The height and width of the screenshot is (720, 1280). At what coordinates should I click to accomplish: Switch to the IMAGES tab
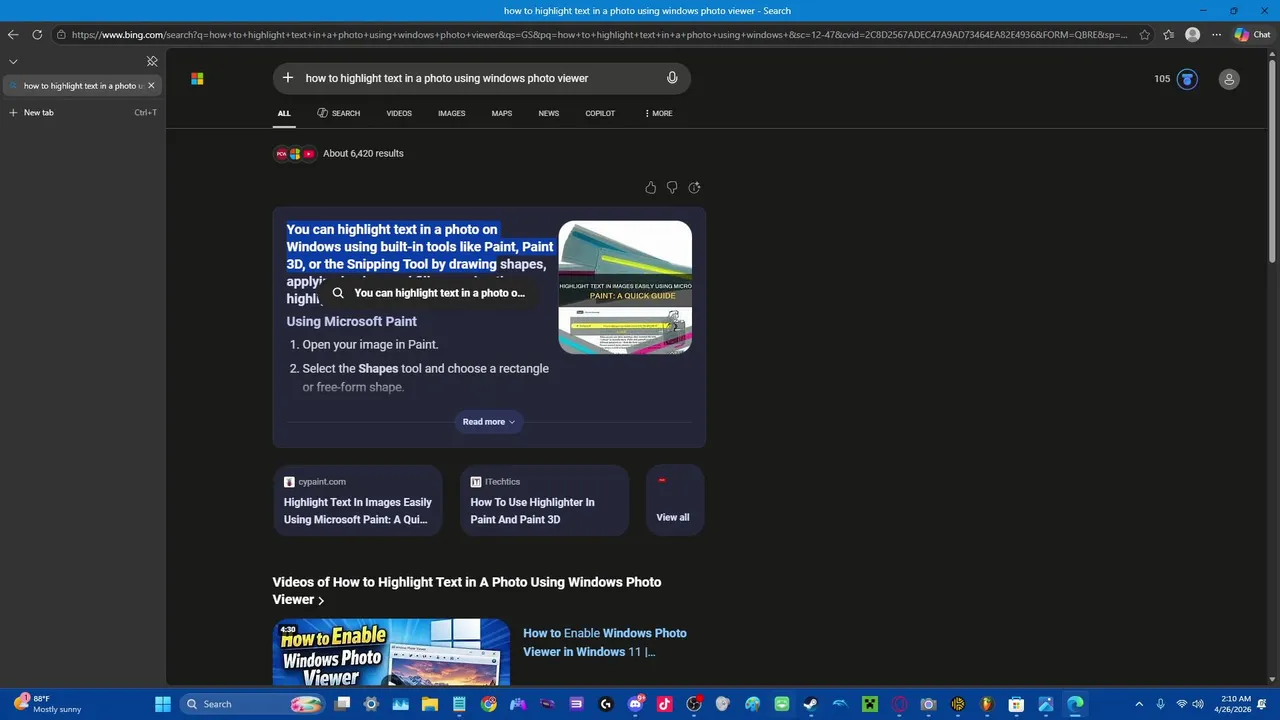[451, 113]
